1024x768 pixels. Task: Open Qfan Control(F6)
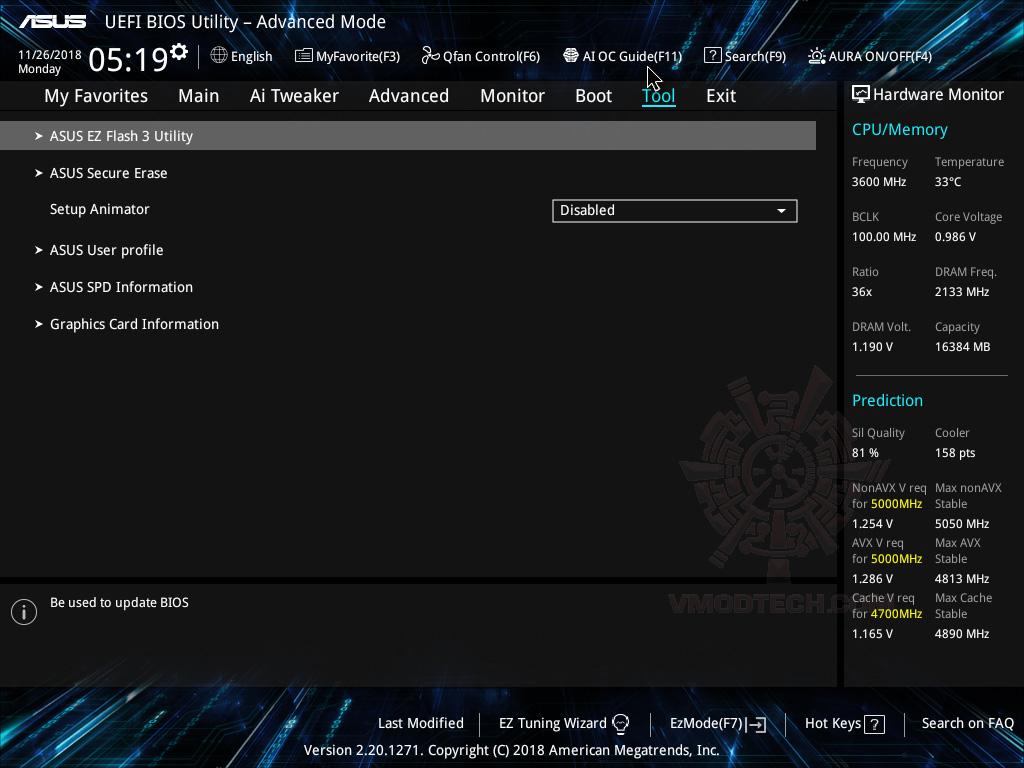coord(491,56)
